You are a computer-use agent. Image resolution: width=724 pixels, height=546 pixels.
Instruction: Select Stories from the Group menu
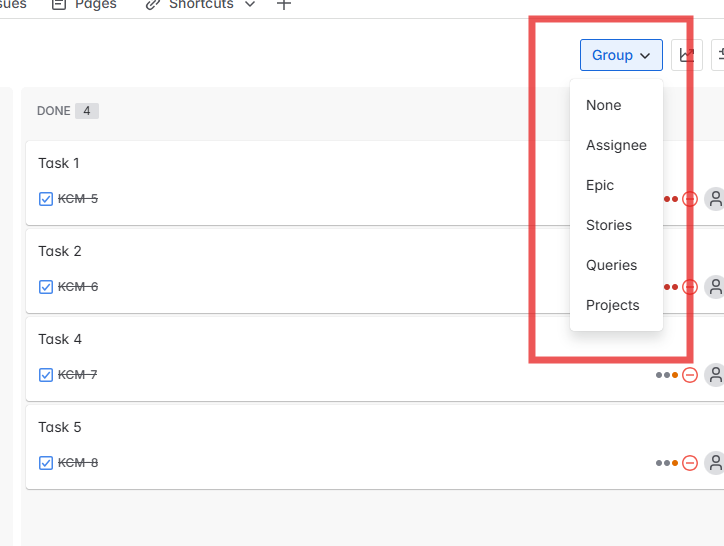pos(616,225)
